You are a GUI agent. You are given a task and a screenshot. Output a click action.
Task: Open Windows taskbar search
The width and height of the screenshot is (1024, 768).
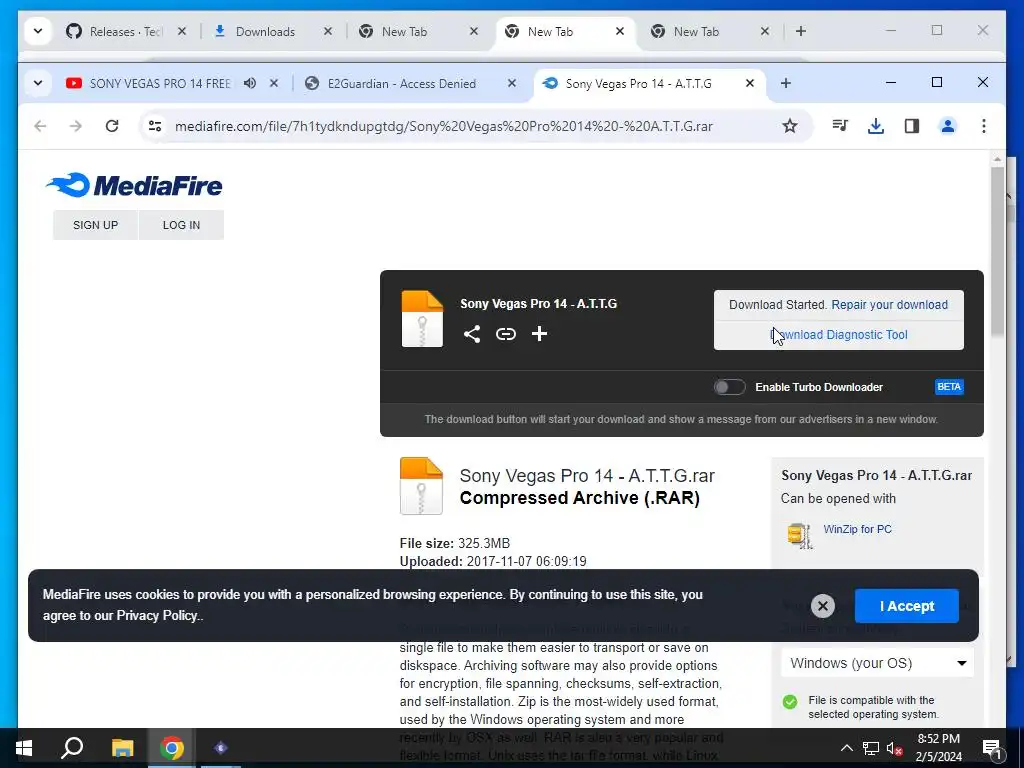click(x=72, y=748)
